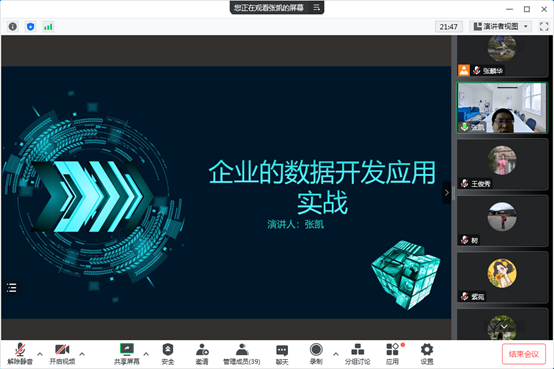
Task: Expand audio options arrow beside microphone
Action: [40, 354]
